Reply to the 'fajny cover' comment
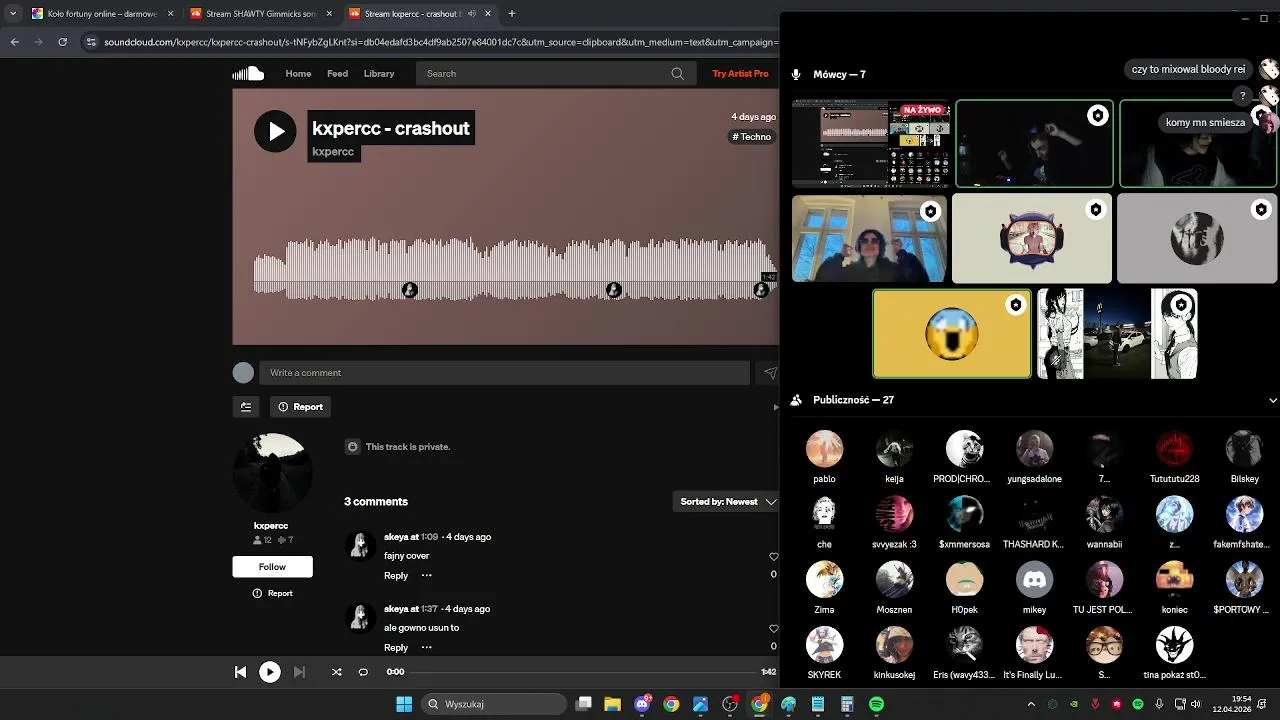Viewport: 1280px width, 720px height. 396,576
